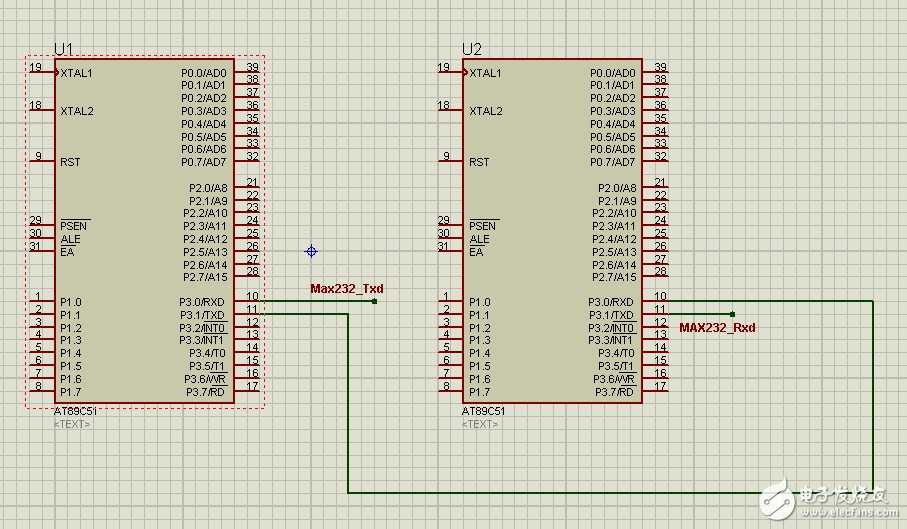Click the <TEXT> placeholder below U1
The width and height of the screenshot is (907, 529).
pos(72,424)
